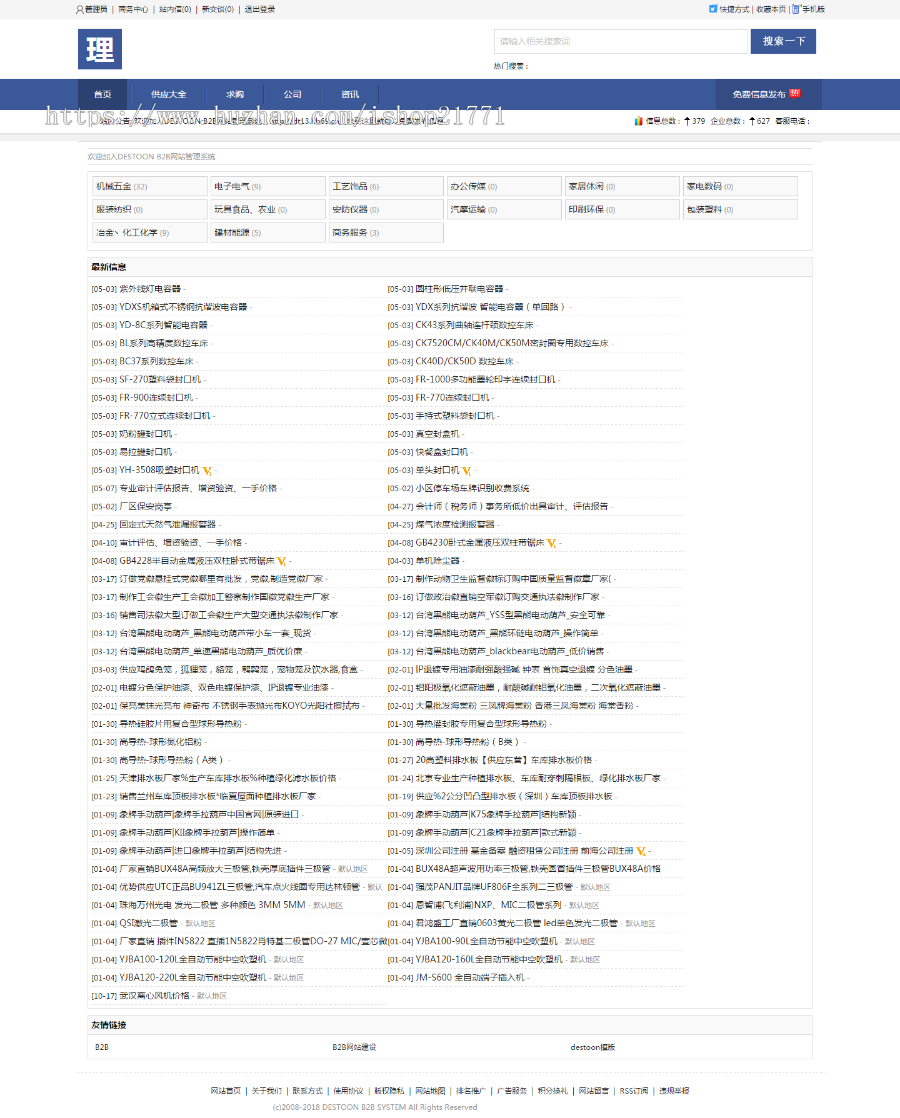Screen dimensions: 900x1118
Task: Open the 汽摩运输 (0) category
Action: [503, 210]
